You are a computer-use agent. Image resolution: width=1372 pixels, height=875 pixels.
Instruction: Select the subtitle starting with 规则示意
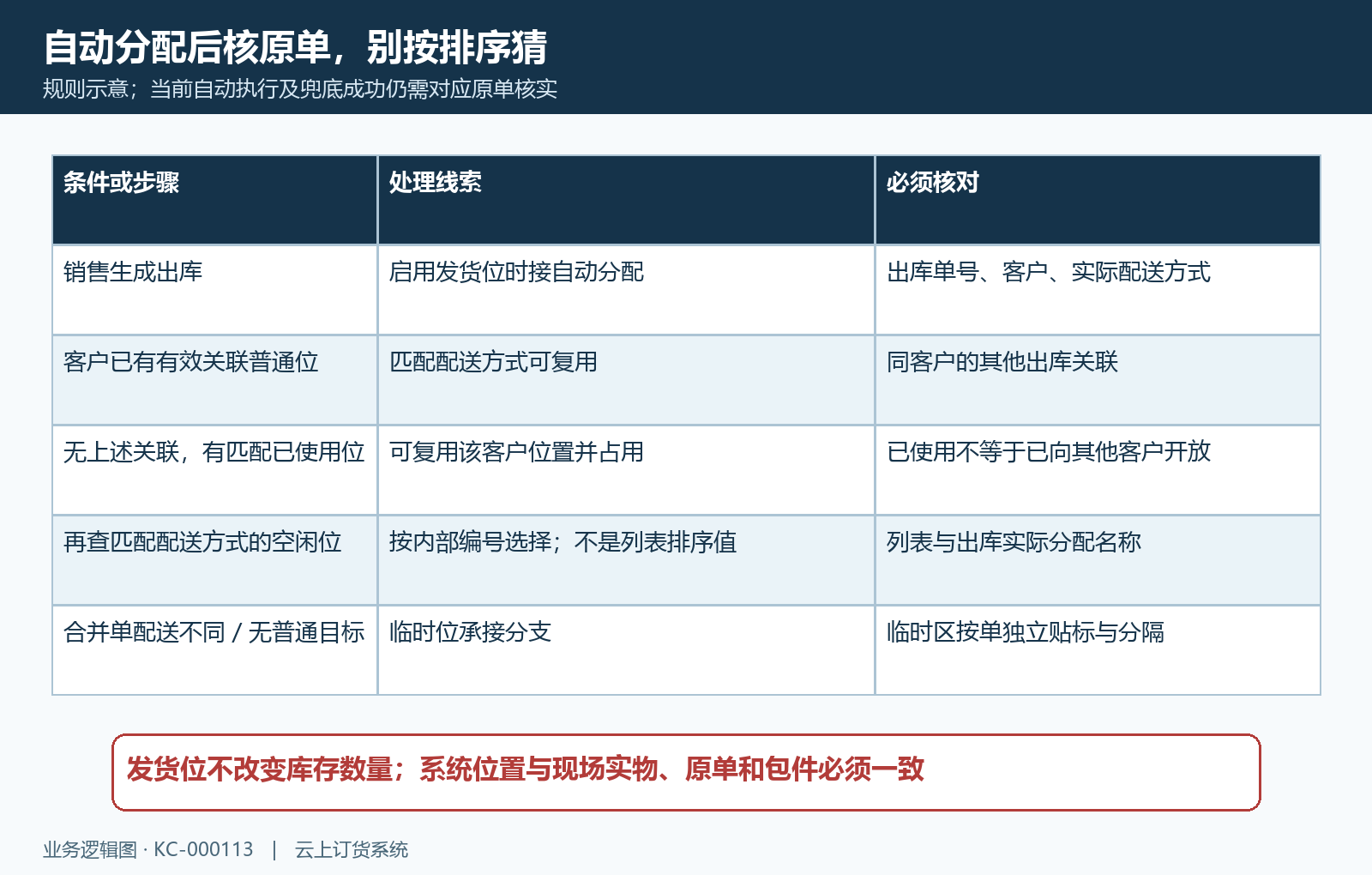pyautogui.click(x=300, y=89)
